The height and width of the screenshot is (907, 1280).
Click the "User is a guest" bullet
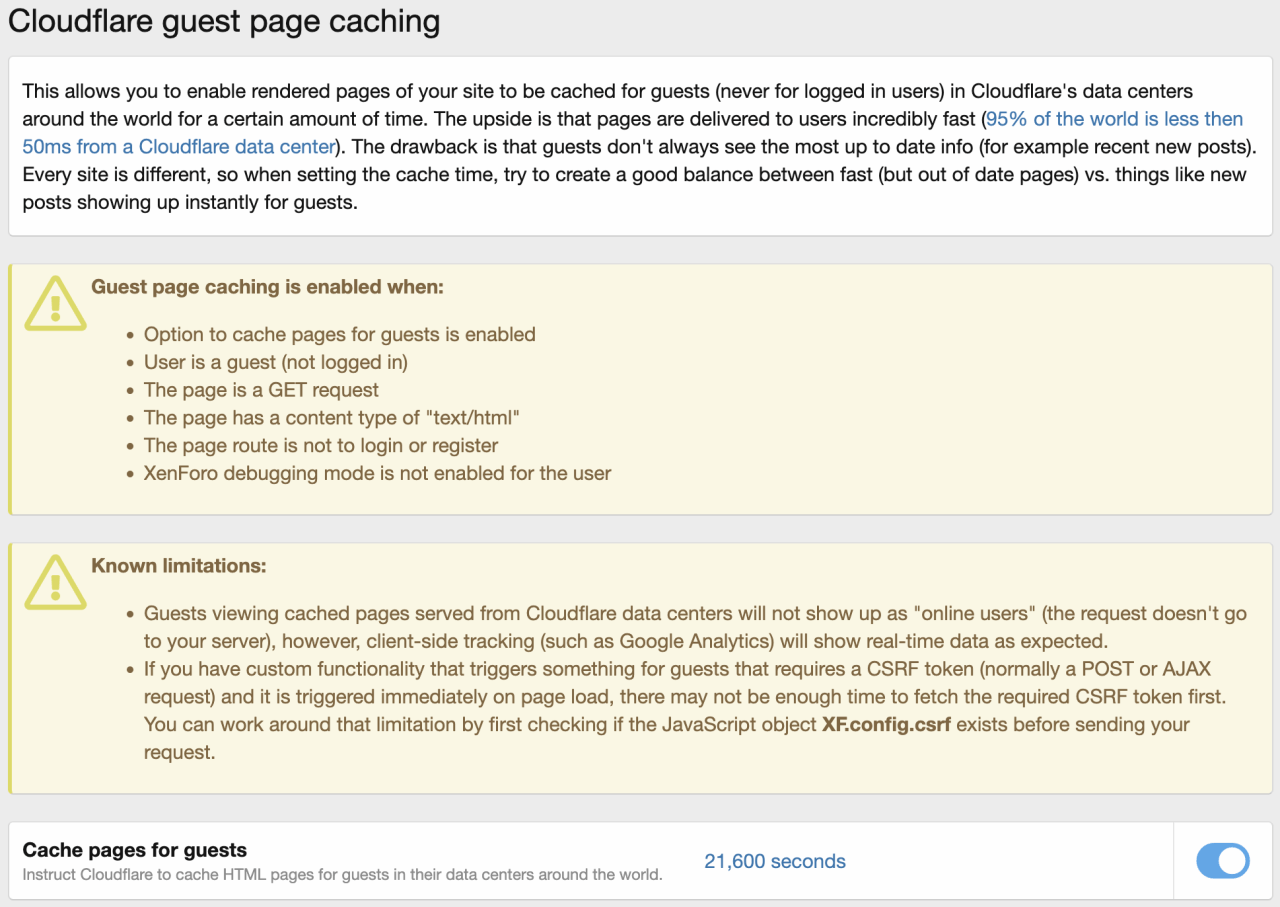coord(276,362)
